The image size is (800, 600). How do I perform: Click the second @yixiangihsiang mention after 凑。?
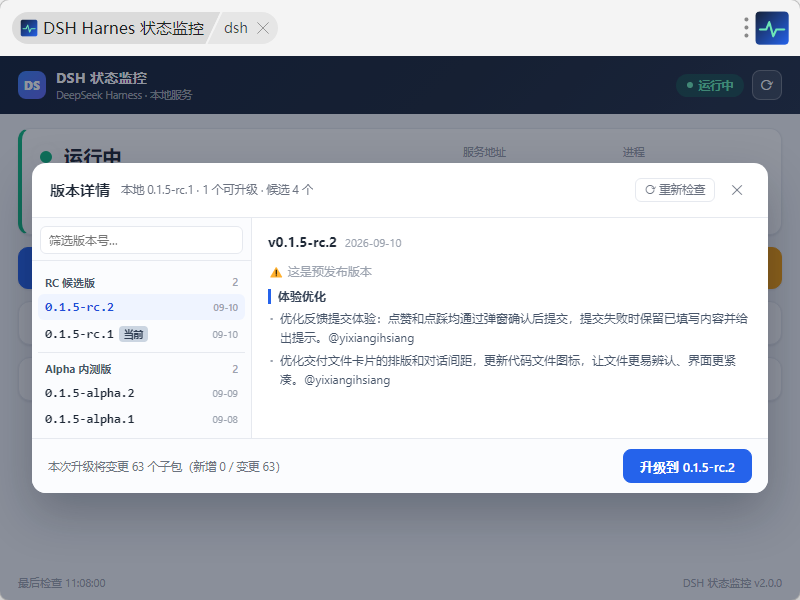[x=347, y=380]
